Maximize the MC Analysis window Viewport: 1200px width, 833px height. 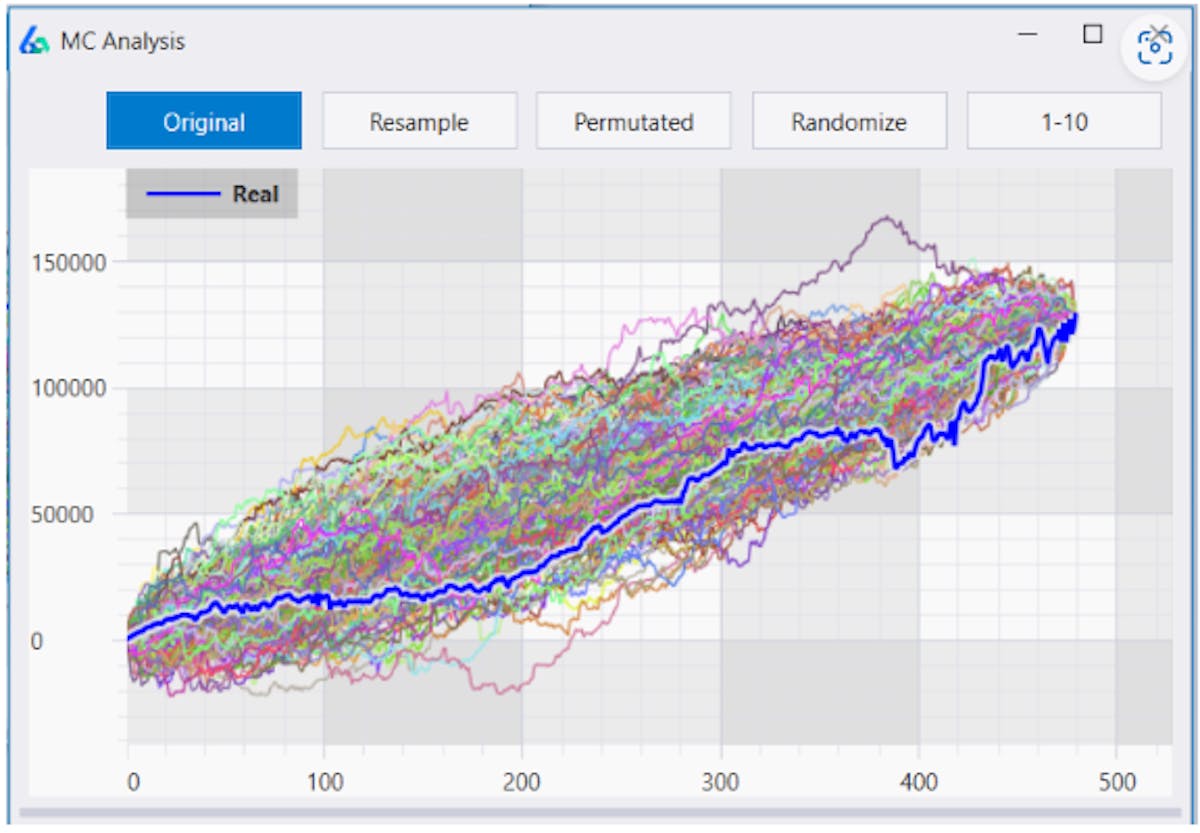1093,35
